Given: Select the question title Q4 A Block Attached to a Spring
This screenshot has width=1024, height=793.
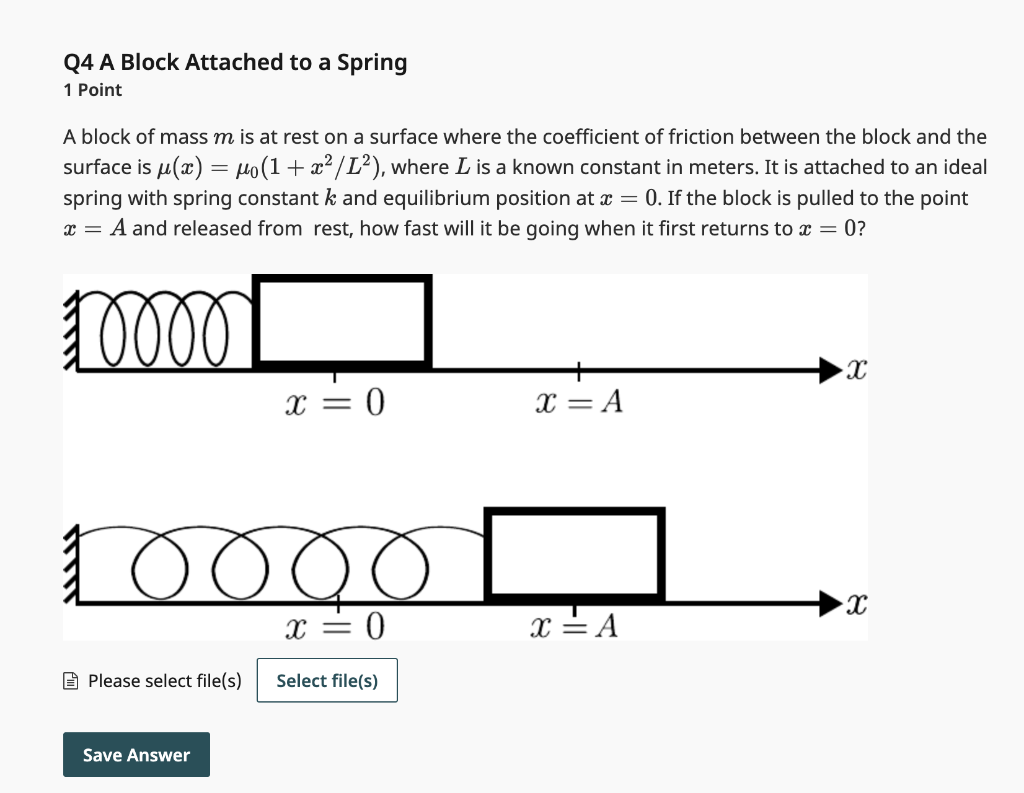Looking at the screenshot, I should tap(235, 62).
